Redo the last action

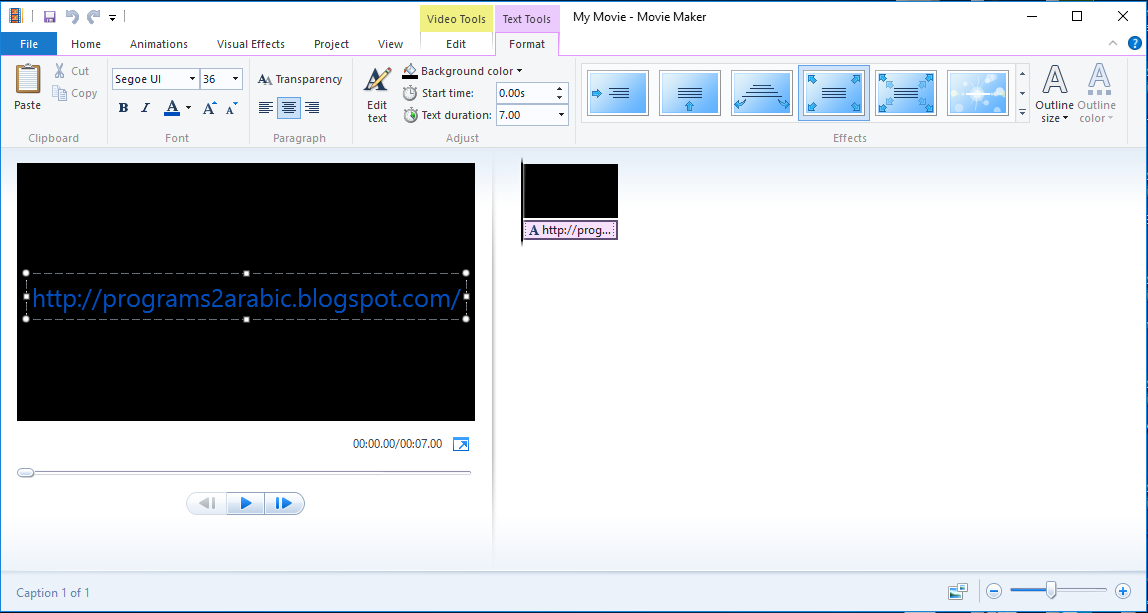coord(93,16)
